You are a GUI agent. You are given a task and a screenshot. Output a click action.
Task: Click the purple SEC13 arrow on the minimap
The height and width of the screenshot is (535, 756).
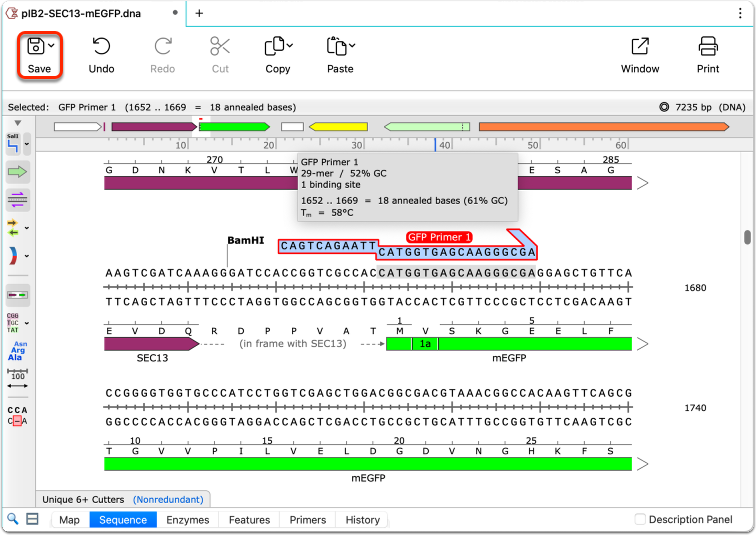tap(154, 127)
